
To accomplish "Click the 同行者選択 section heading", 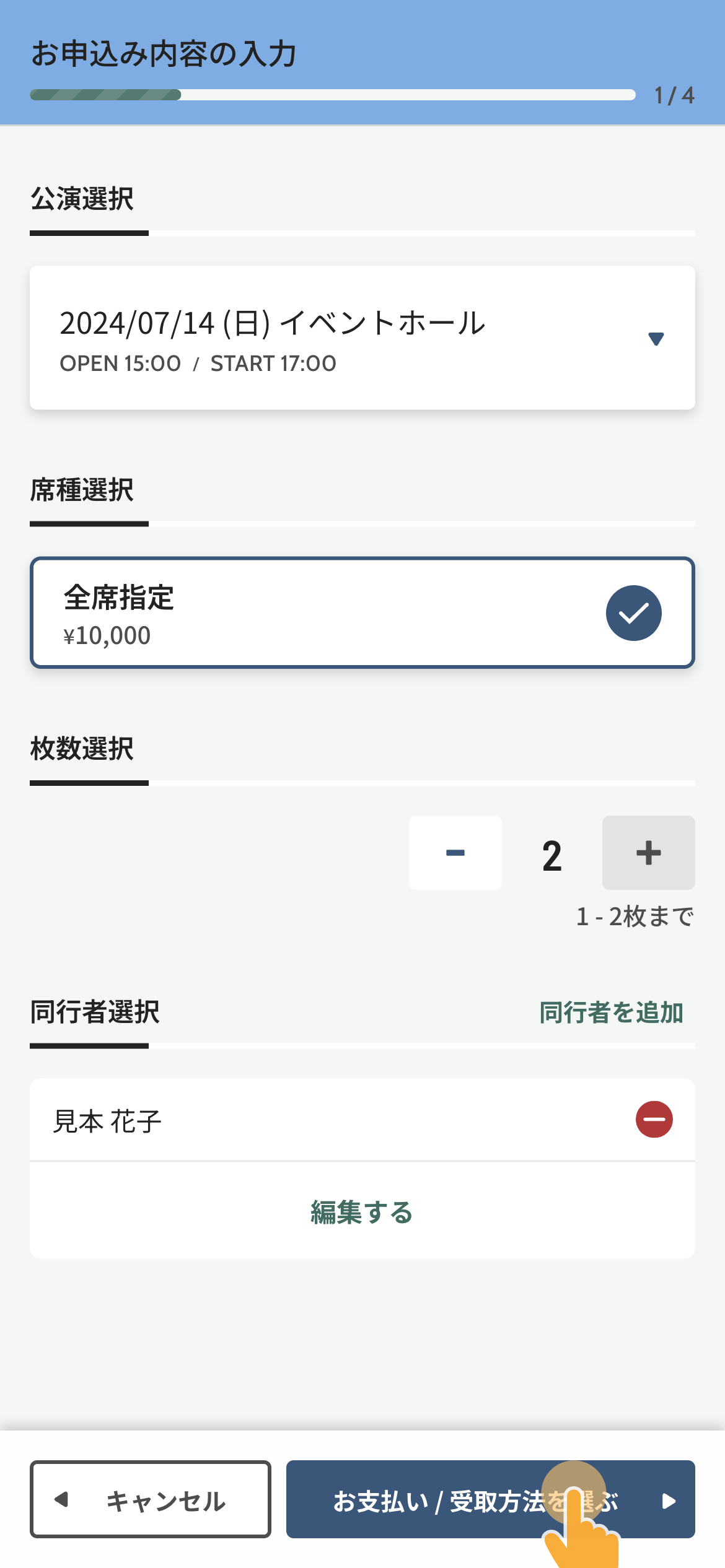I will point(95,1012).
